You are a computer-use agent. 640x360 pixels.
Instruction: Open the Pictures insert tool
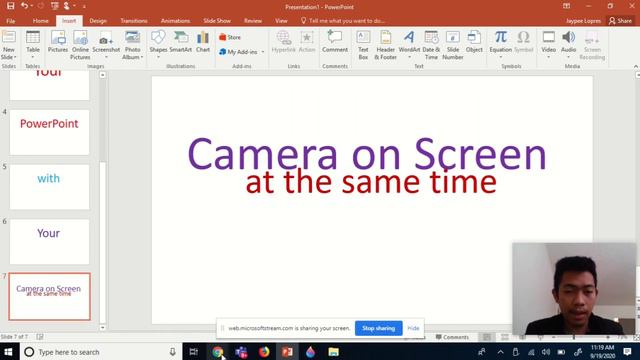(58, 42)
